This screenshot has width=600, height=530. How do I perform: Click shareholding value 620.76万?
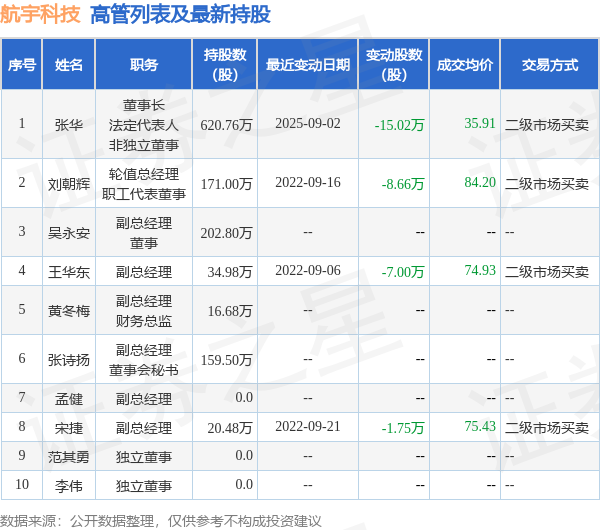pyautogui.click(x=227, y=125)
